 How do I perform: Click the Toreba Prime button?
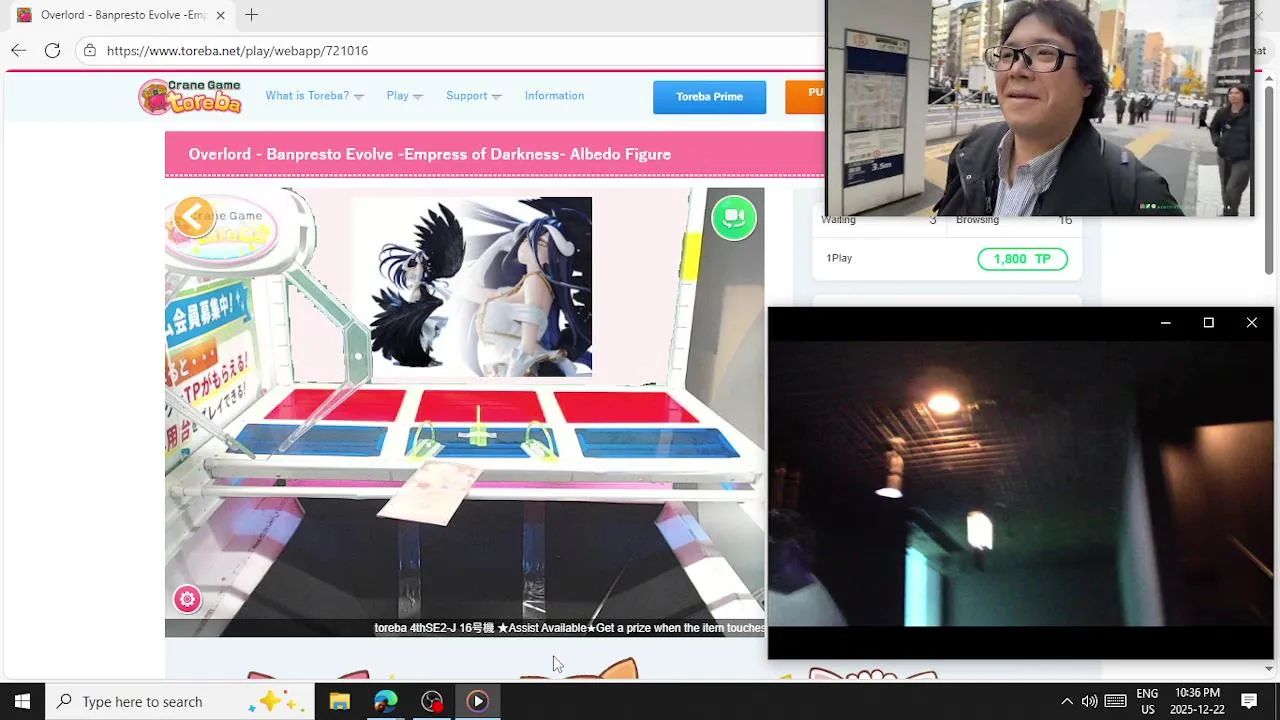(709, 97)
